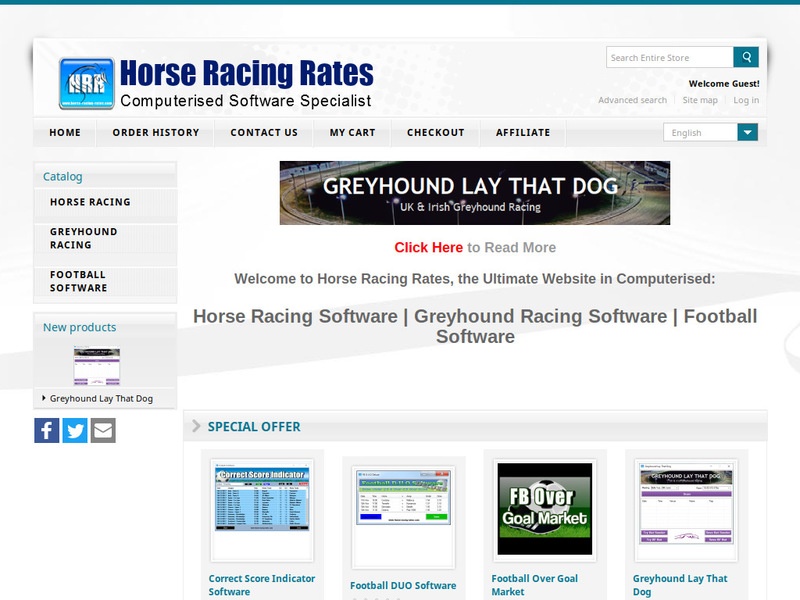Go to CHECKOUT menu item
Image resolution: width=800 pixels, height=600 pixels.
(x=435, y=132)
